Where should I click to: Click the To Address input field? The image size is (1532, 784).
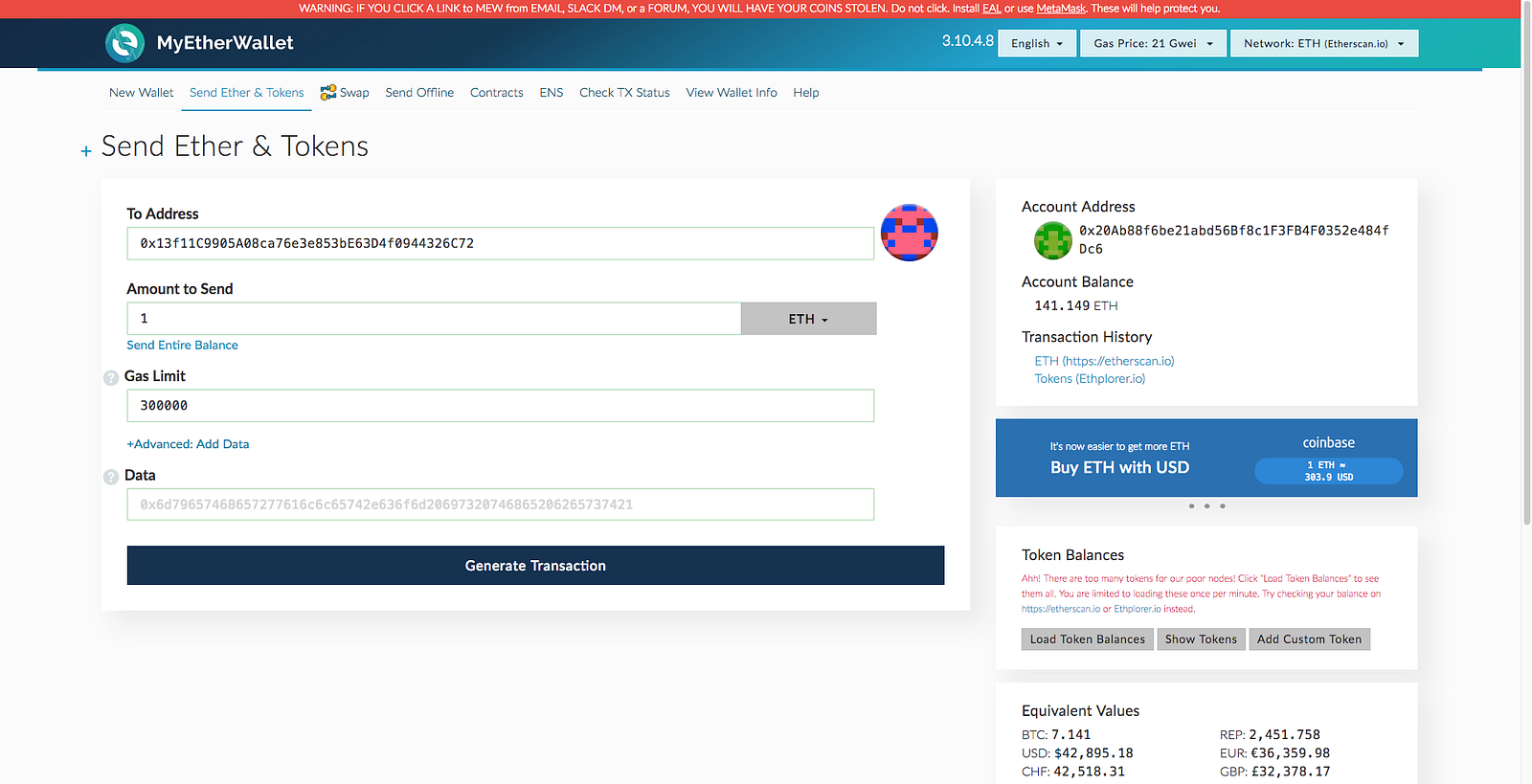point(500,243)
